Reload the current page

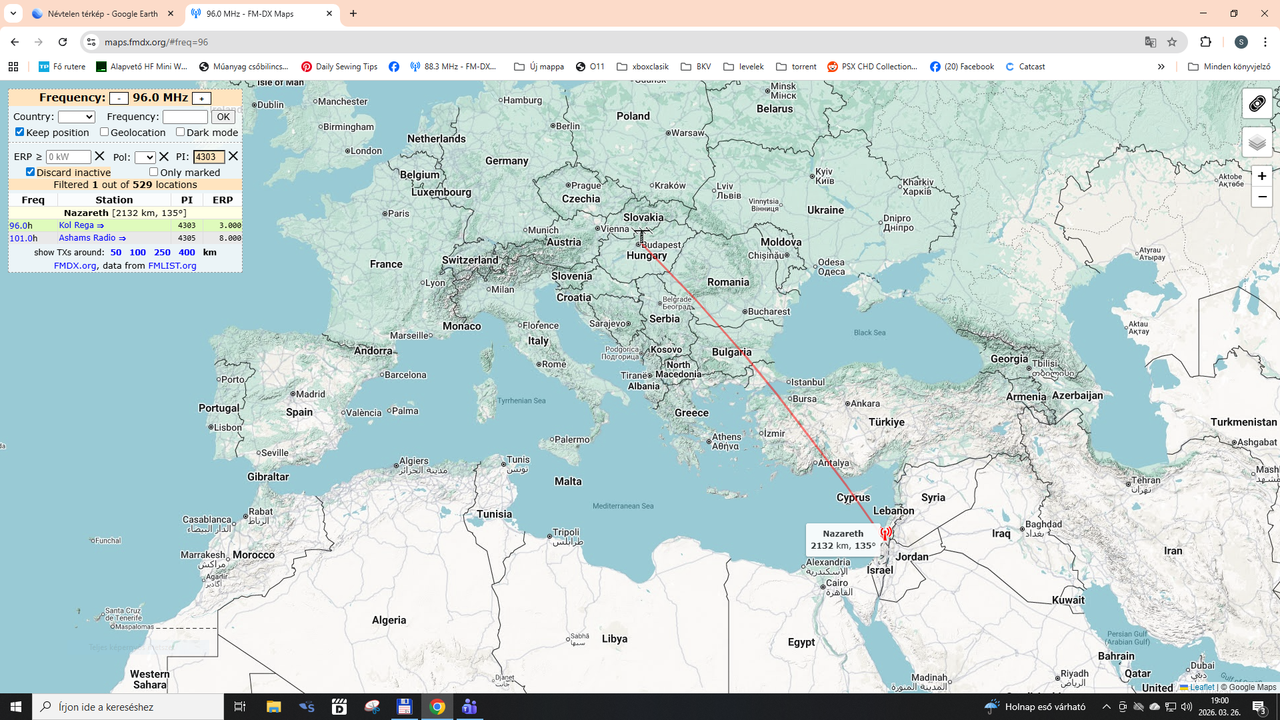click(x=63, y=42)
